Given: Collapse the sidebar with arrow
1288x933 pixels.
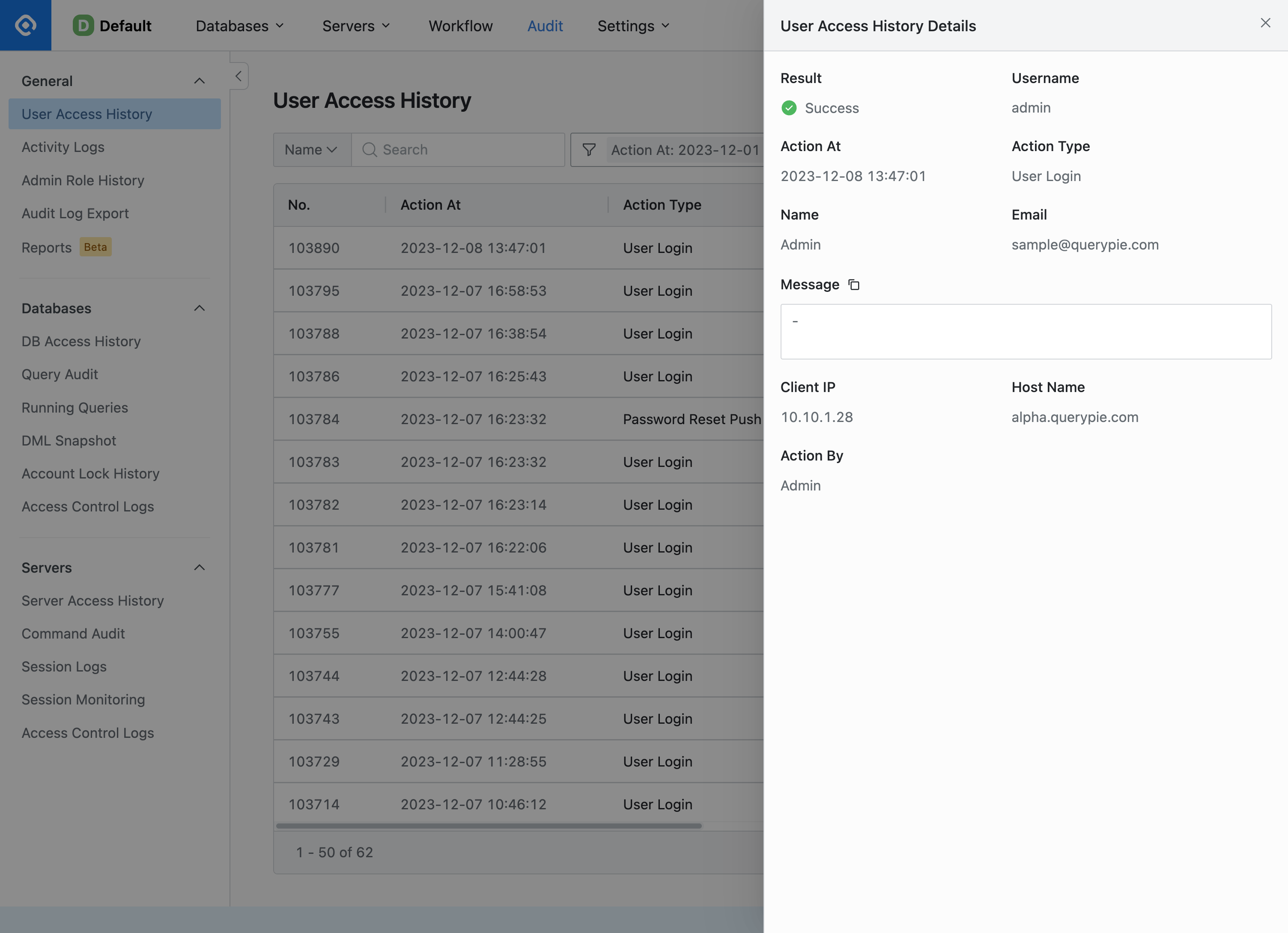Looking at the screenshot, I should click(x=239, y=76).
